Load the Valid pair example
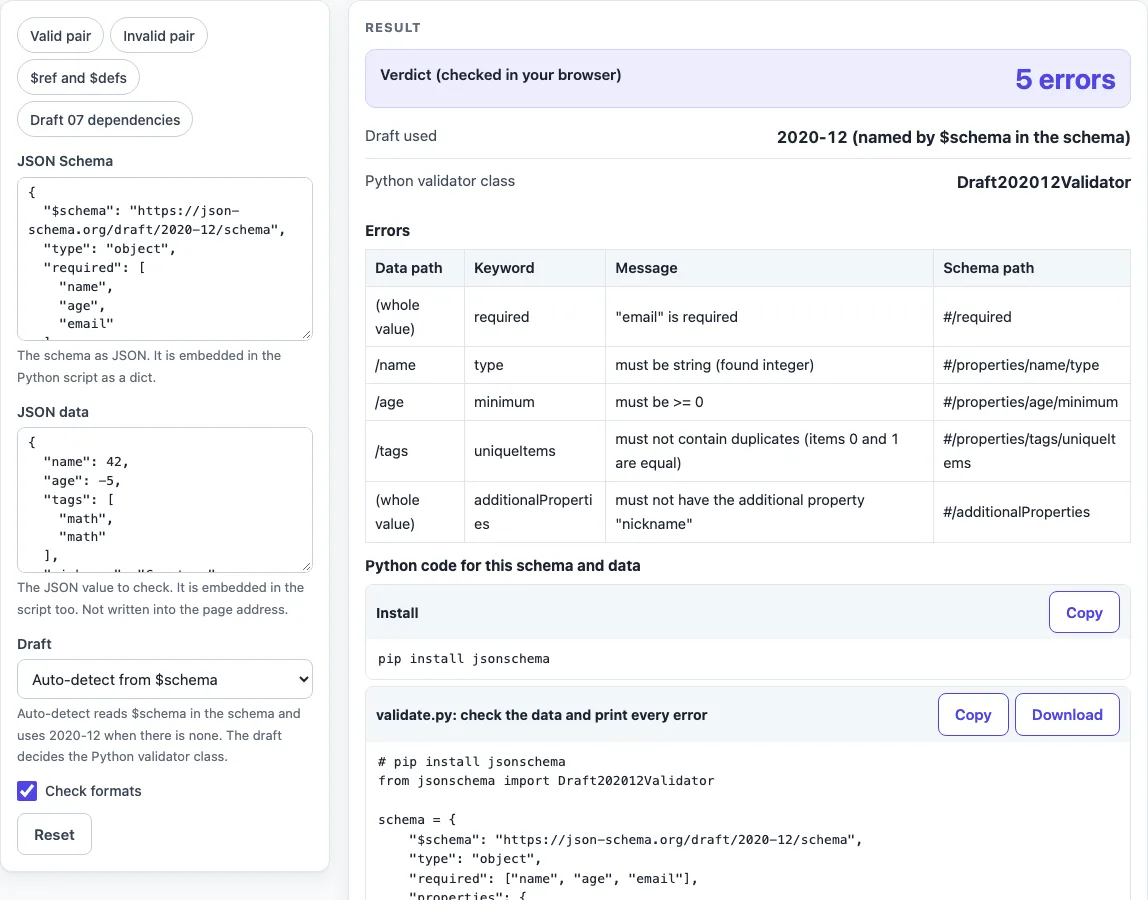This screenshot has height=900, width=1148. 60,36
